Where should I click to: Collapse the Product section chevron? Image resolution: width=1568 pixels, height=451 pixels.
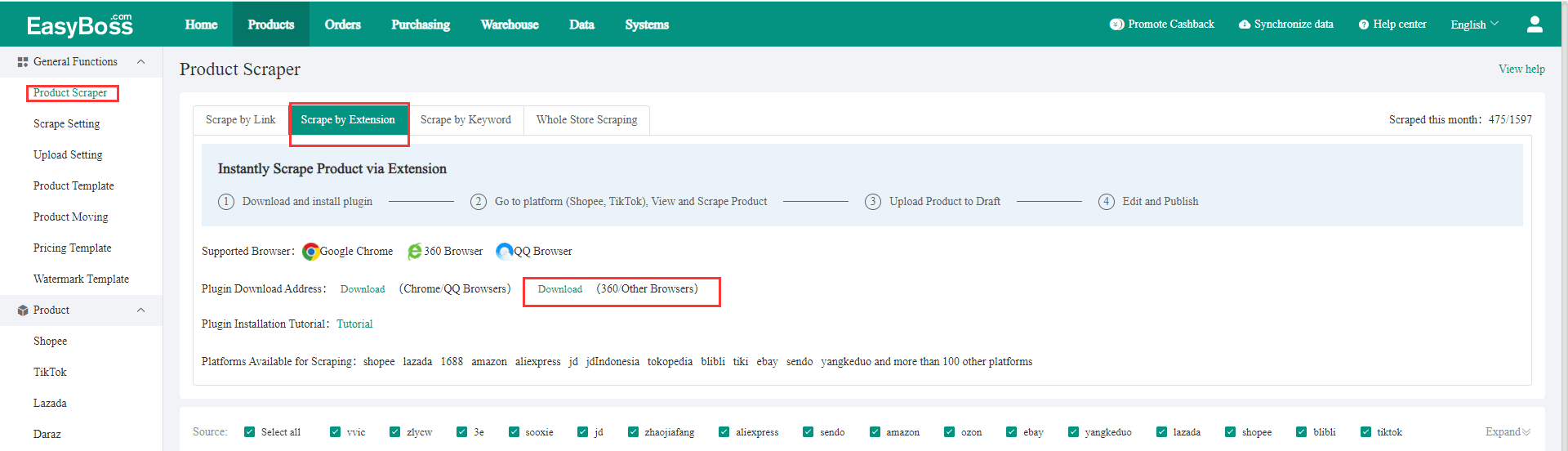140,310
